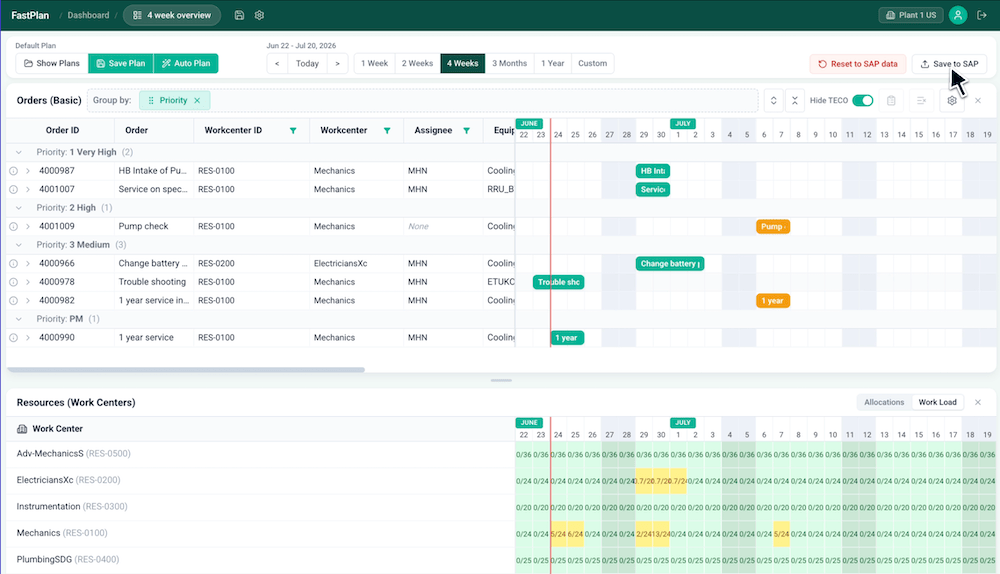This screenshot has height=574, width=1000.
Task: Go to next period arrow
Action: [337, 63]
